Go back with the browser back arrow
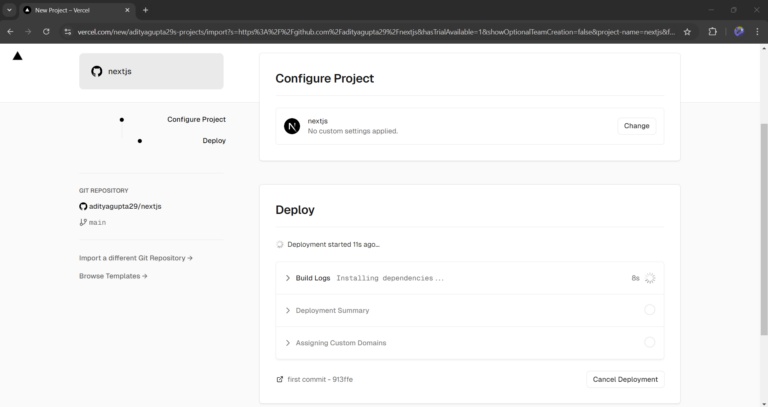Image resolution: width=768 pixels, height=407 pixels. [10, 31]
